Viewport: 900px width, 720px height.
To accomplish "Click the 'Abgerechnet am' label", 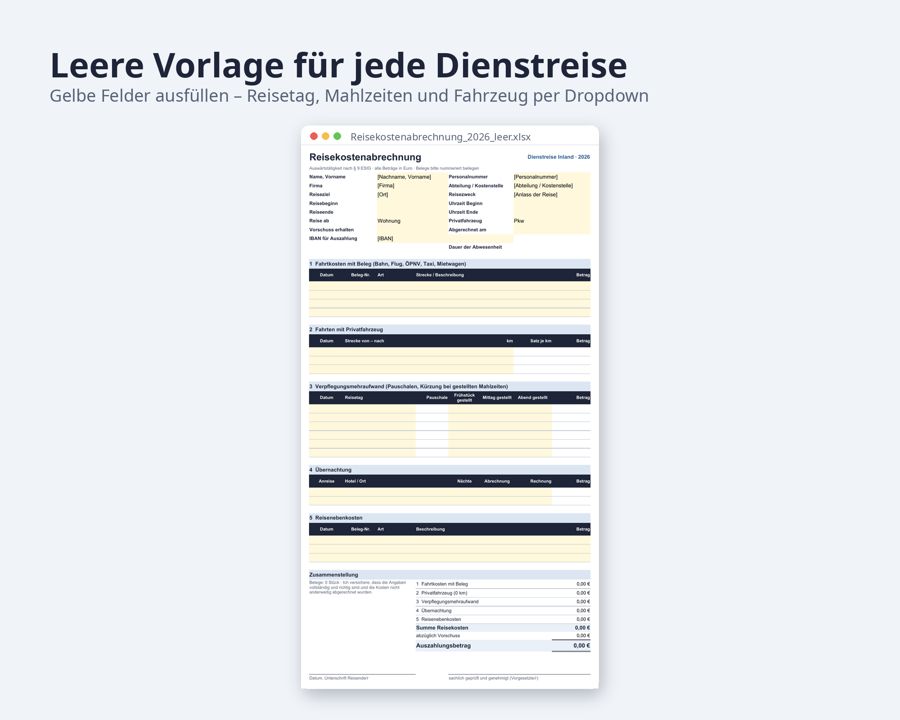I will (467, 230).
